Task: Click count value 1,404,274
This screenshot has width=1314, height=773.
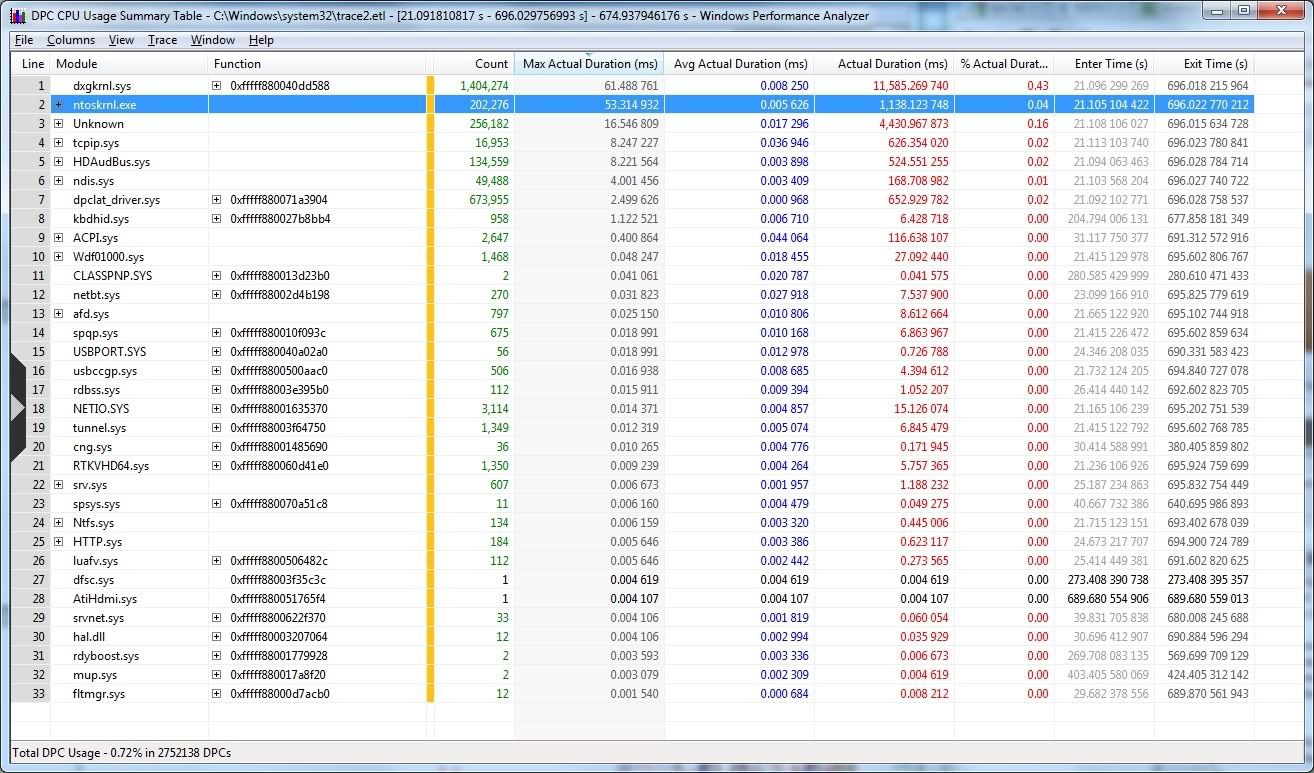Action: (x=485, y=86)
